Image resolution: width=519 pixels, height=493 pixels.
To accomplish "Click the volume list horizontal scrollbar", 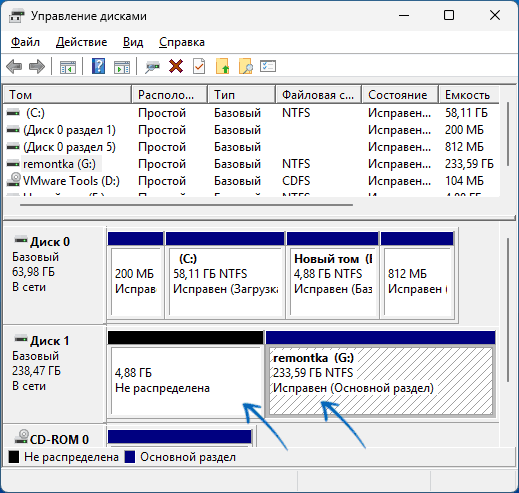I will [186, 205].
